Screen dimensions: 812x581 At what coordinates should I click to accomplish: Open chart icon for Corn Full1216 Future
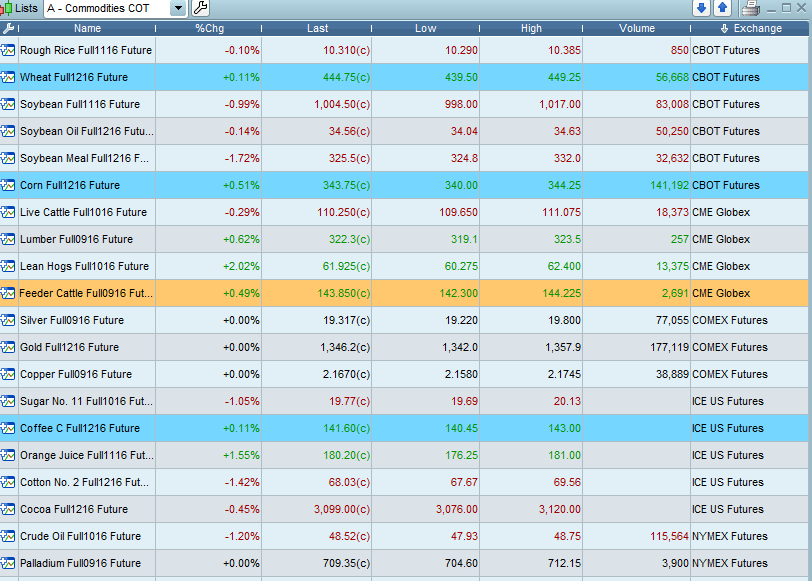(8, 185)
